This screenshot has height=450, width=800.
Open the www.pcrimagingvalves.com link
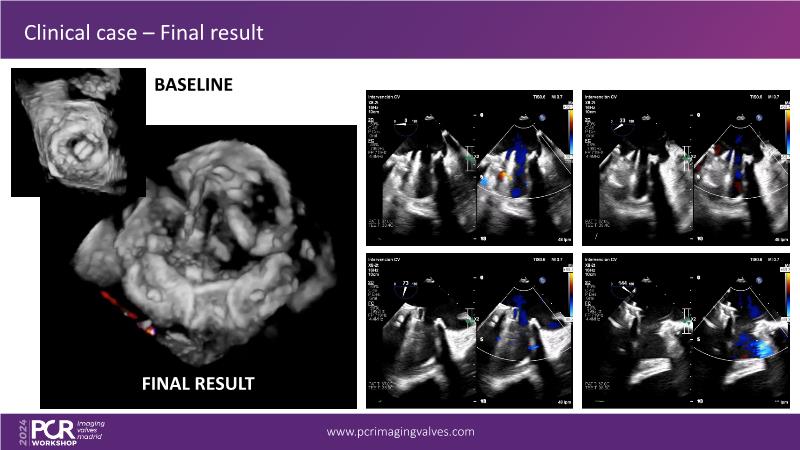tap(401, 432)
